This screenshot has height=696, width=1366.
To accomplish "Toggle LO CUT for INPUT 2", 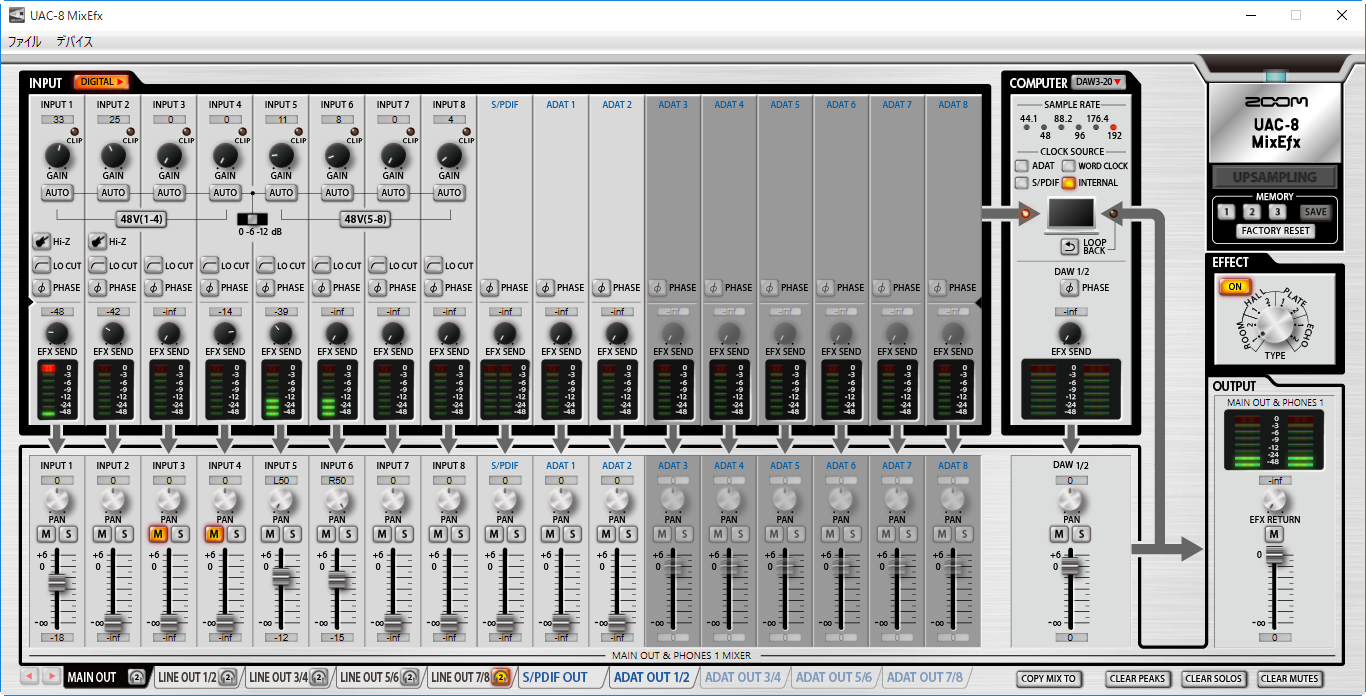I will [x=98, y=265].
